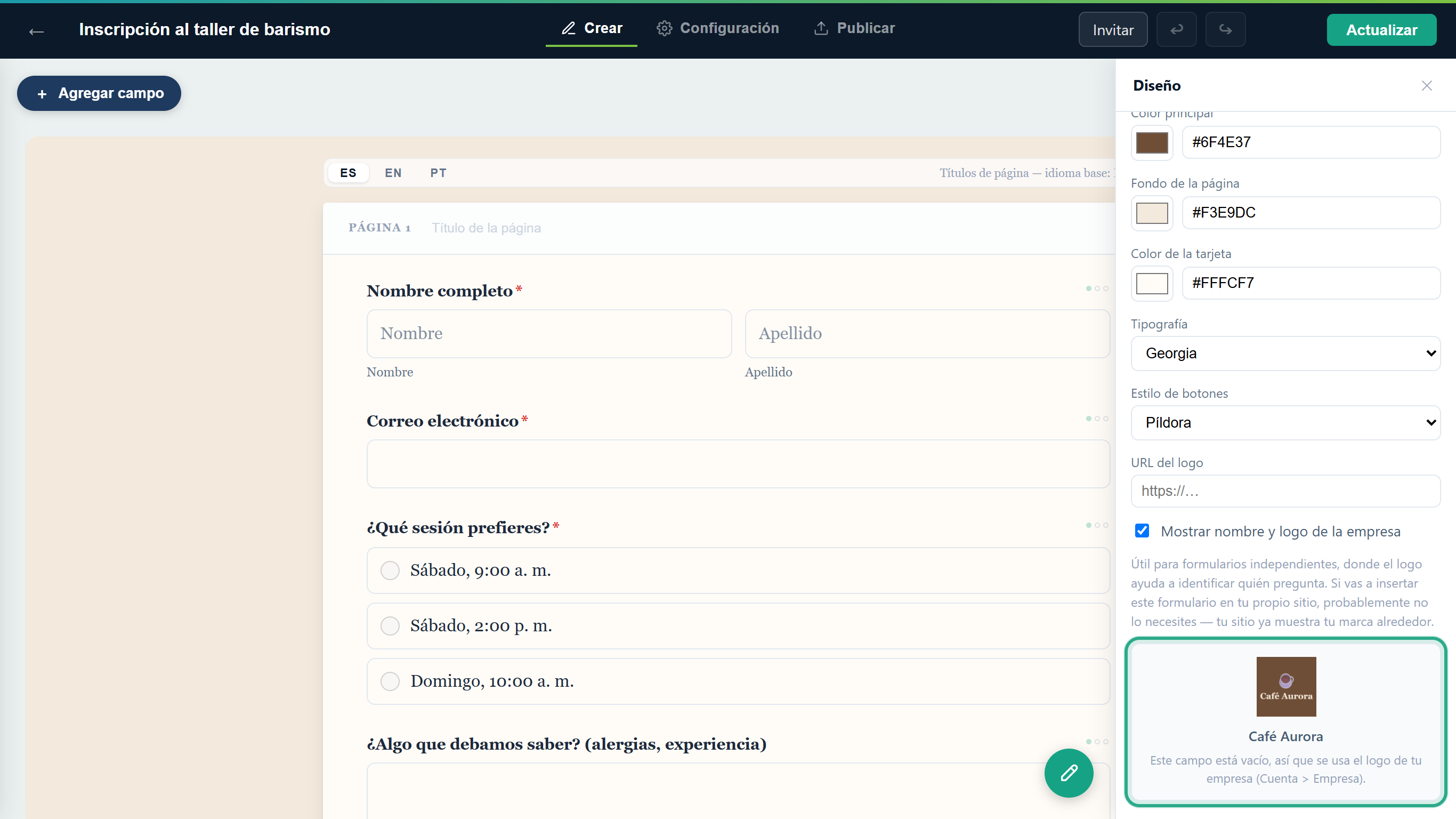Click the ¿Algo que debamos saber? textarea
The height and width of the screenshot is (819, 1456).
pos(738,791)
